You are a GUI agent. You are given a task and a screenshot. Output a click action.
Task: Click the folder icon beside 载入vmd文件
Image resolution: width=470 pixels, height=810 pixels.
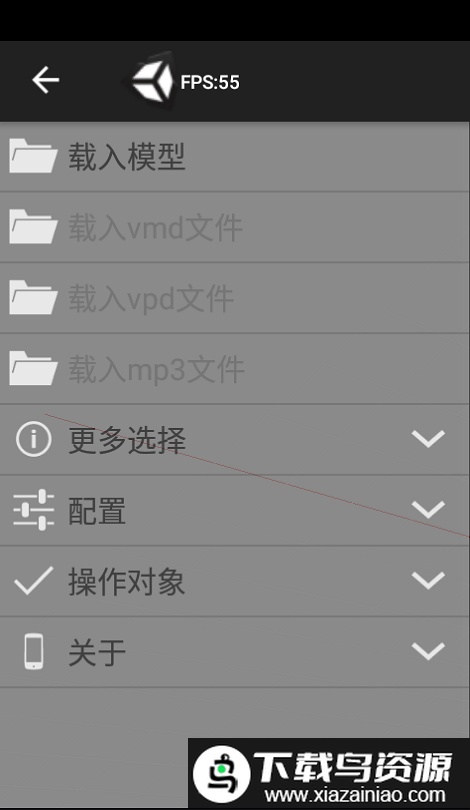tap(33, 226)
